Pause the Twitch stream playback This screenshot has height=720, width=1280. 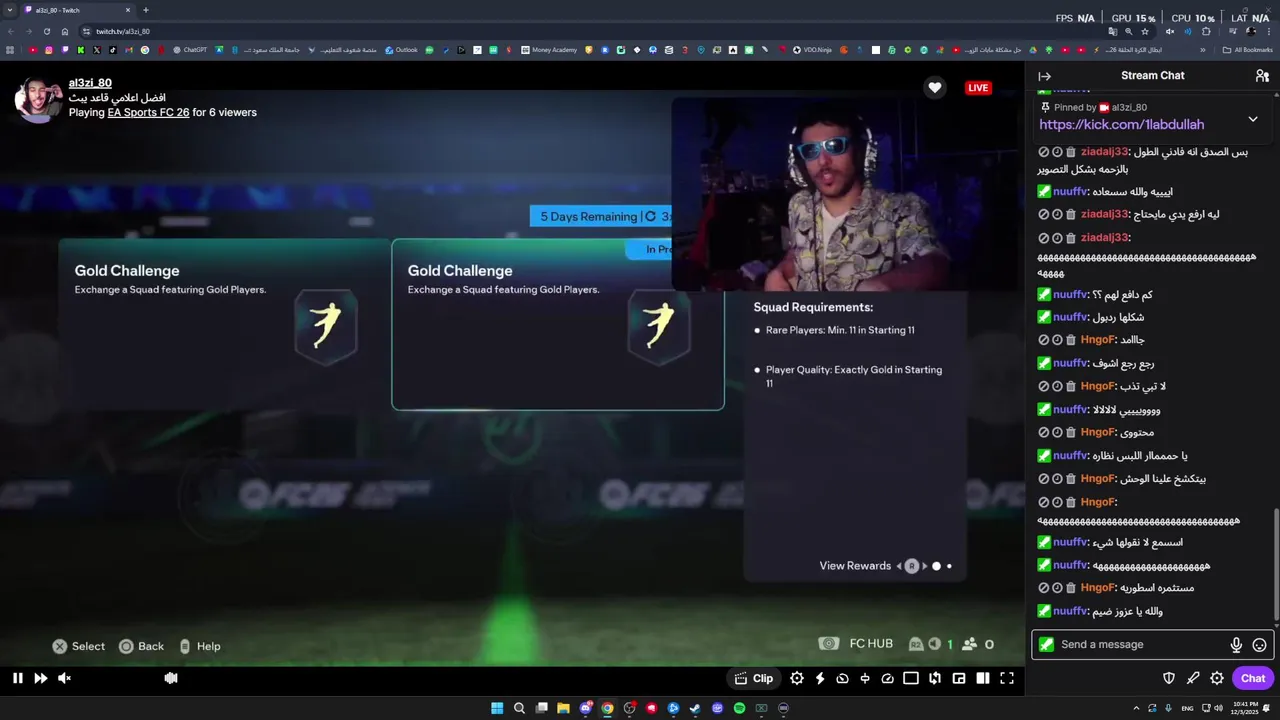tap(17, 678)
